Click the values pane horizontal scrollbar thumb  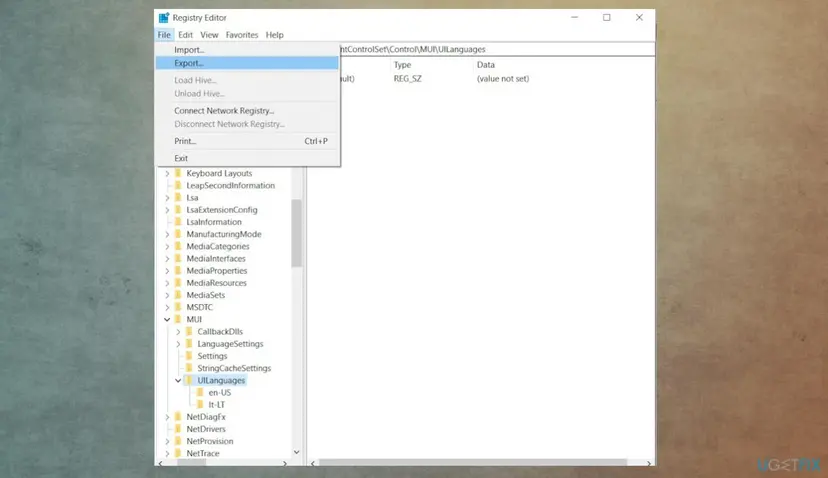(x=473, y=463)
